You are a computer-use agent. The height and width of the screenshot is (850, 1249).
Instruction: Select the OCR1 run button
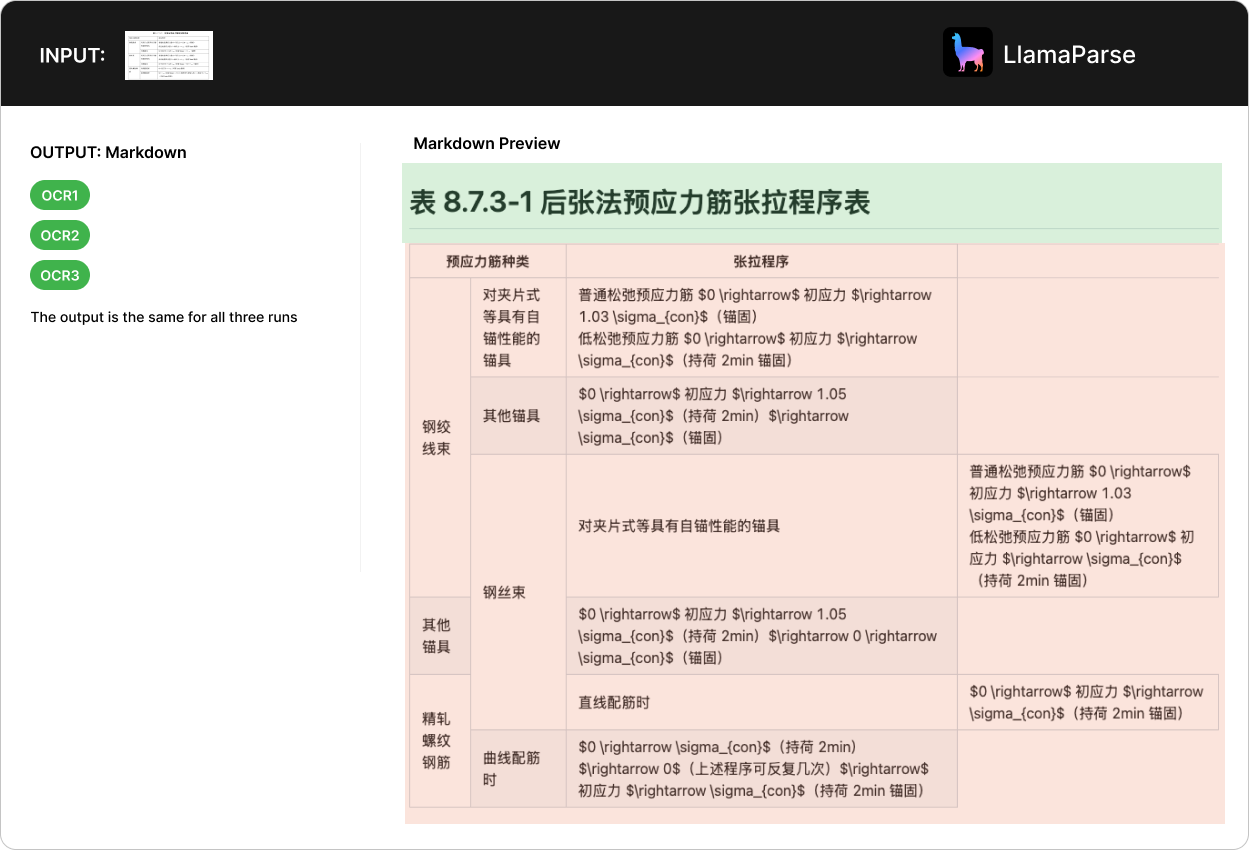tap(60, 196)
